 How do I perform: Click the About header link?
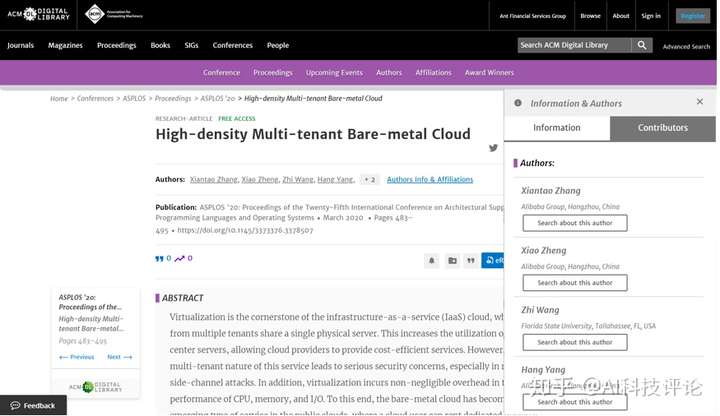(x=621, y=16)
